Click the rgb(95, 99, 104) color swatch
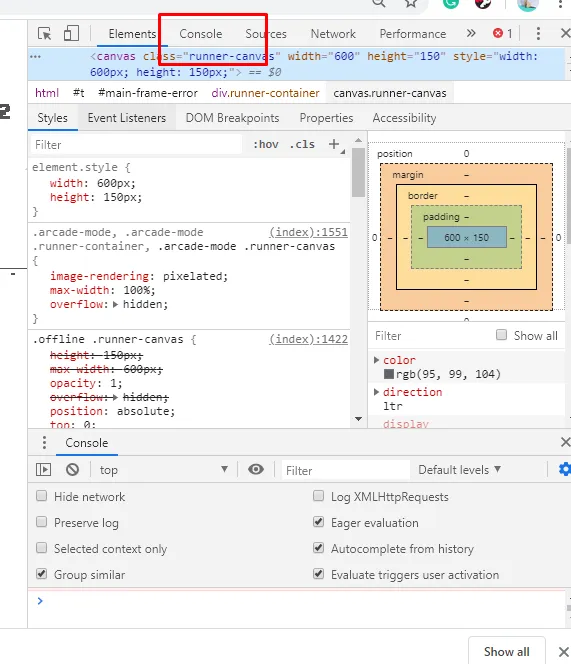This screenshot has height=664, width=571. [388, 374]
